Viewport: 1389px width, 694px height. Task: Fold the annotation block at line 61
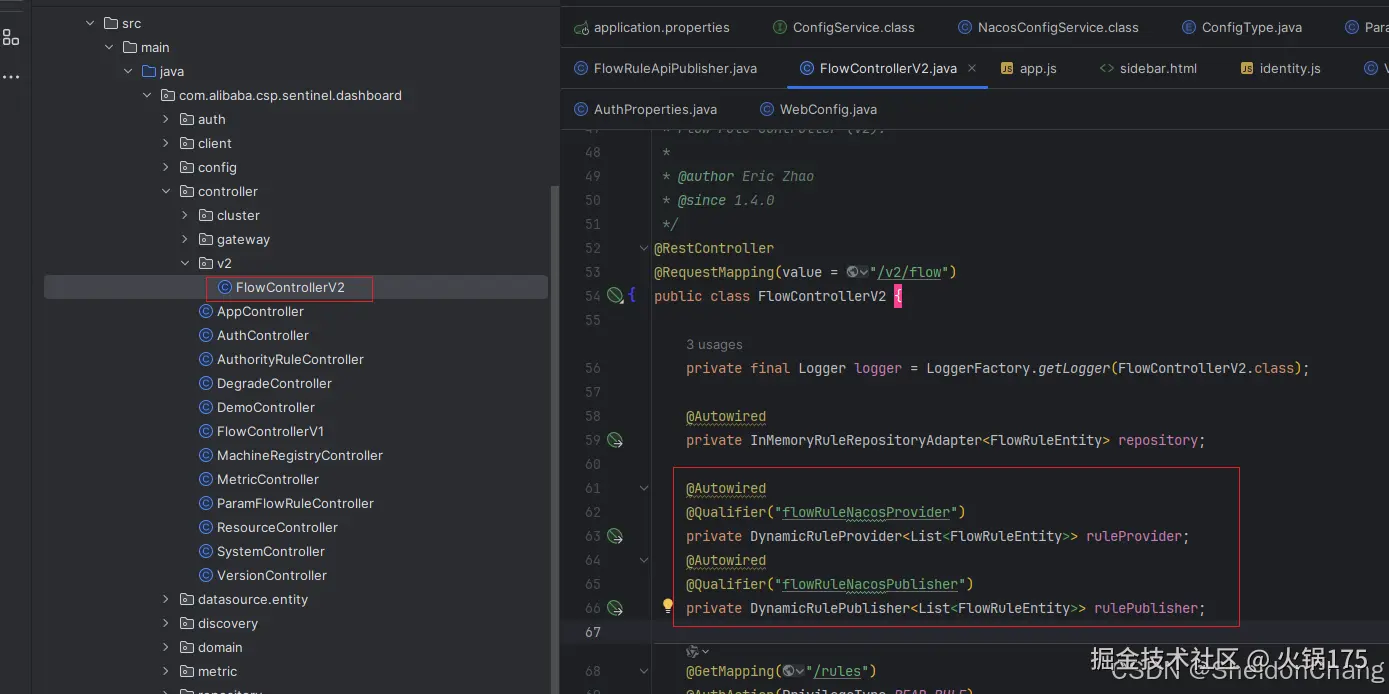point(644,488)
